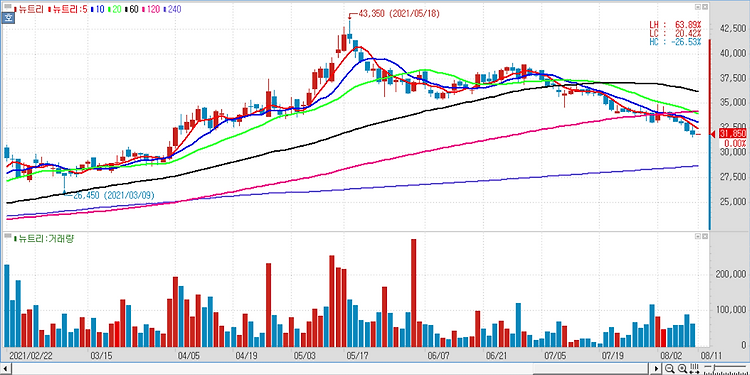
Task: Click the 08/11 date label
Action: pos(711,355)
